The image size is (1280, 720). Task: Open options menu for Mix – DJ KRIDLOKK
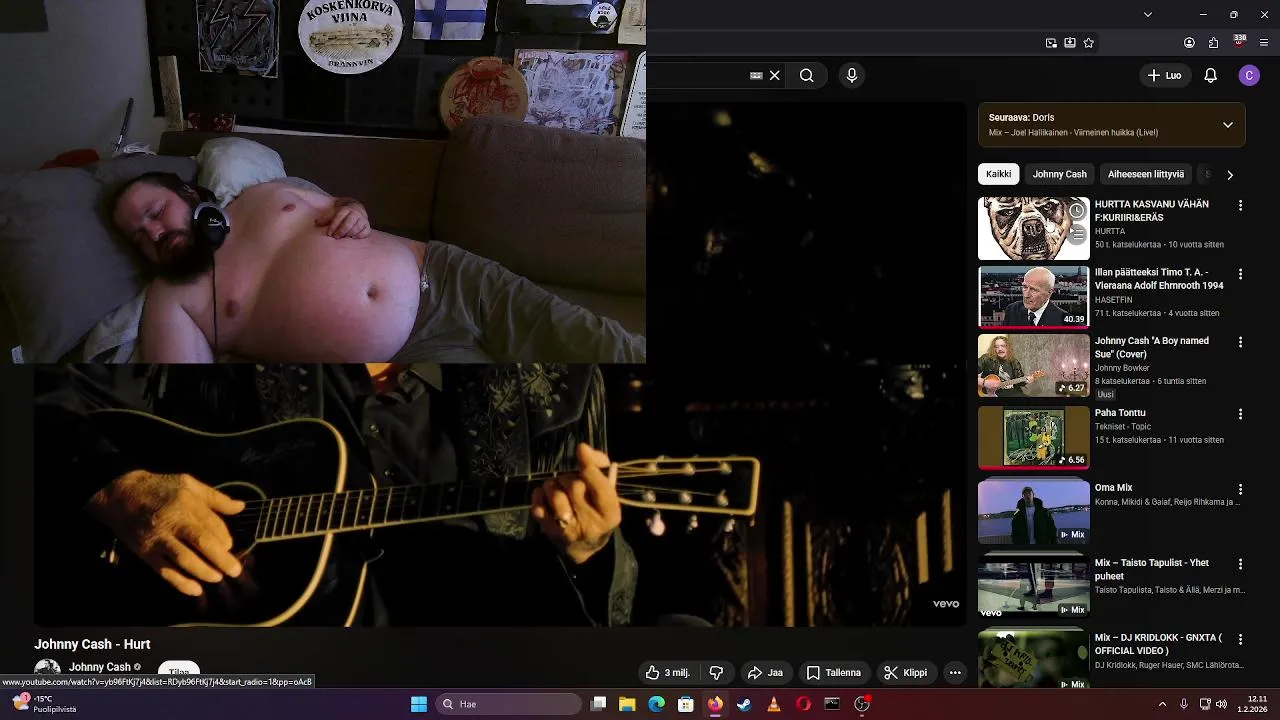click(1240, 639)
